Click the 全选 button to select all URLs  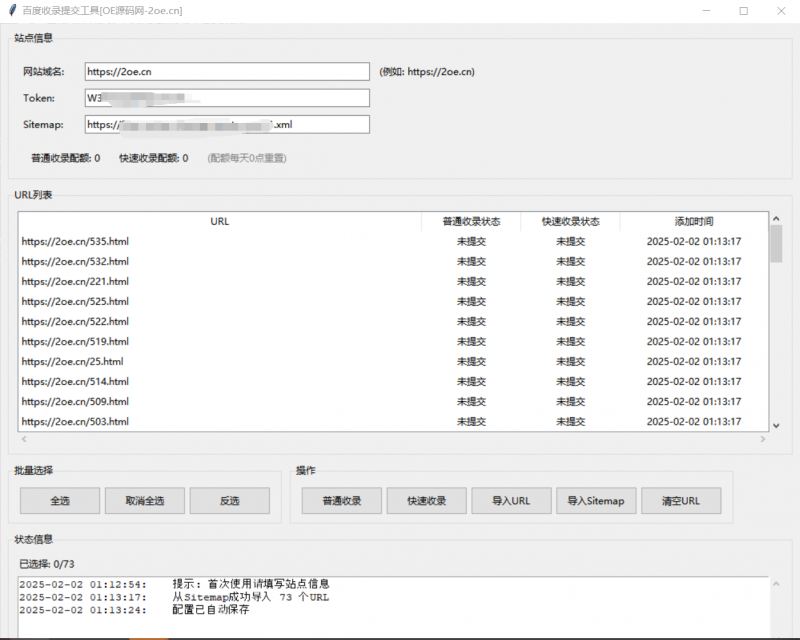click(x=58, y=500)
